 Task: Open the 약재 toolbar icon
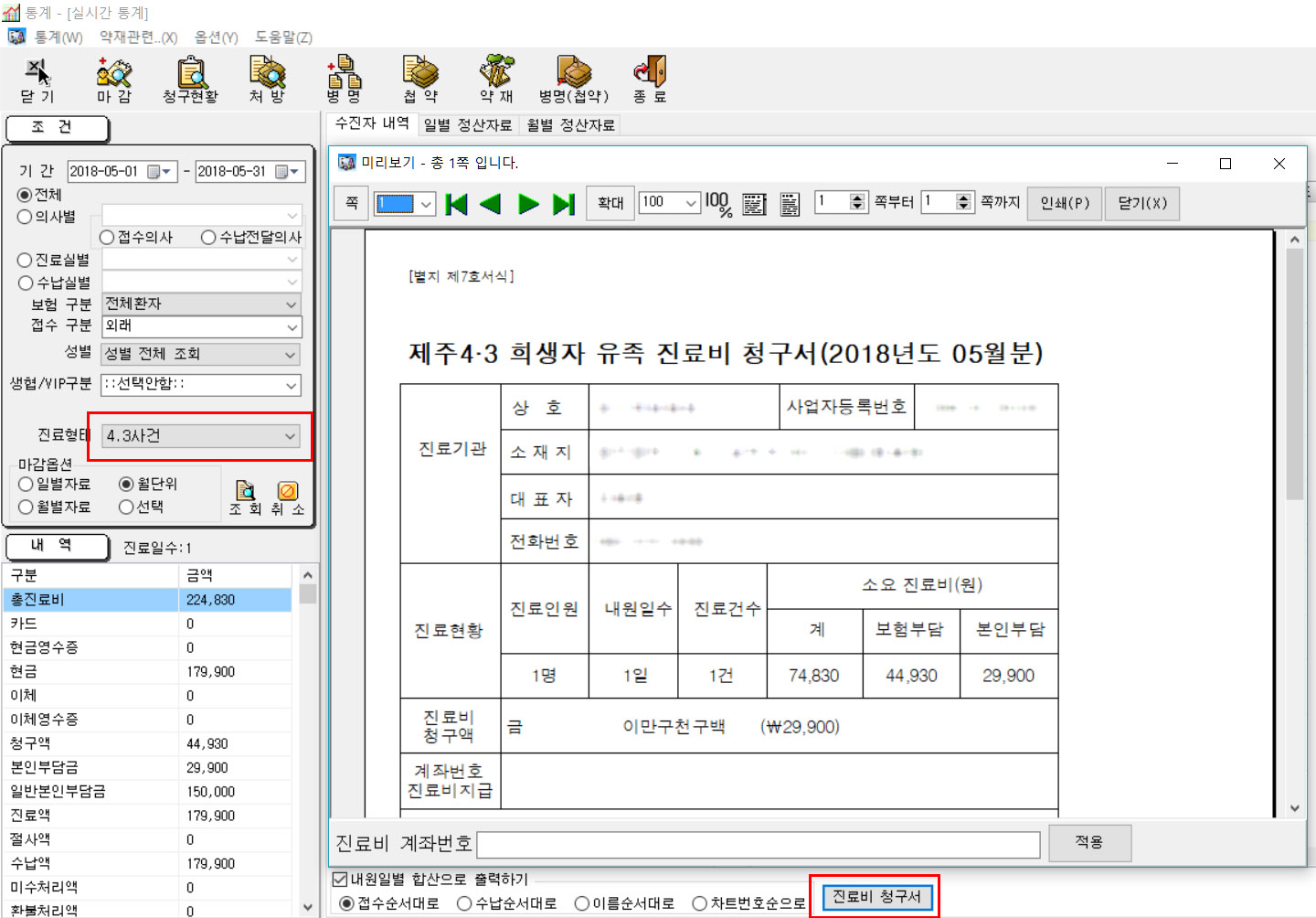[x=496, y=79]
